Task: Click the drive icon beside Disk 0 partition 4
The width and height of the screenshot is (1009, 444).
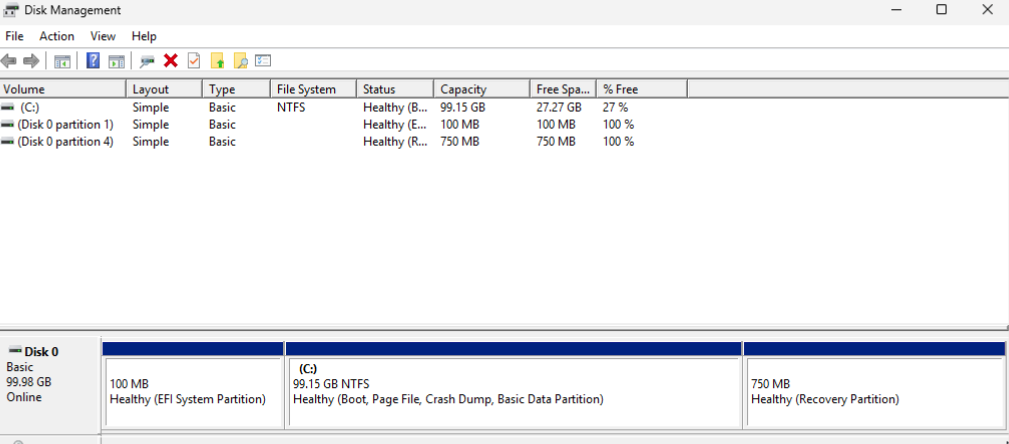Action: [8, 142]
